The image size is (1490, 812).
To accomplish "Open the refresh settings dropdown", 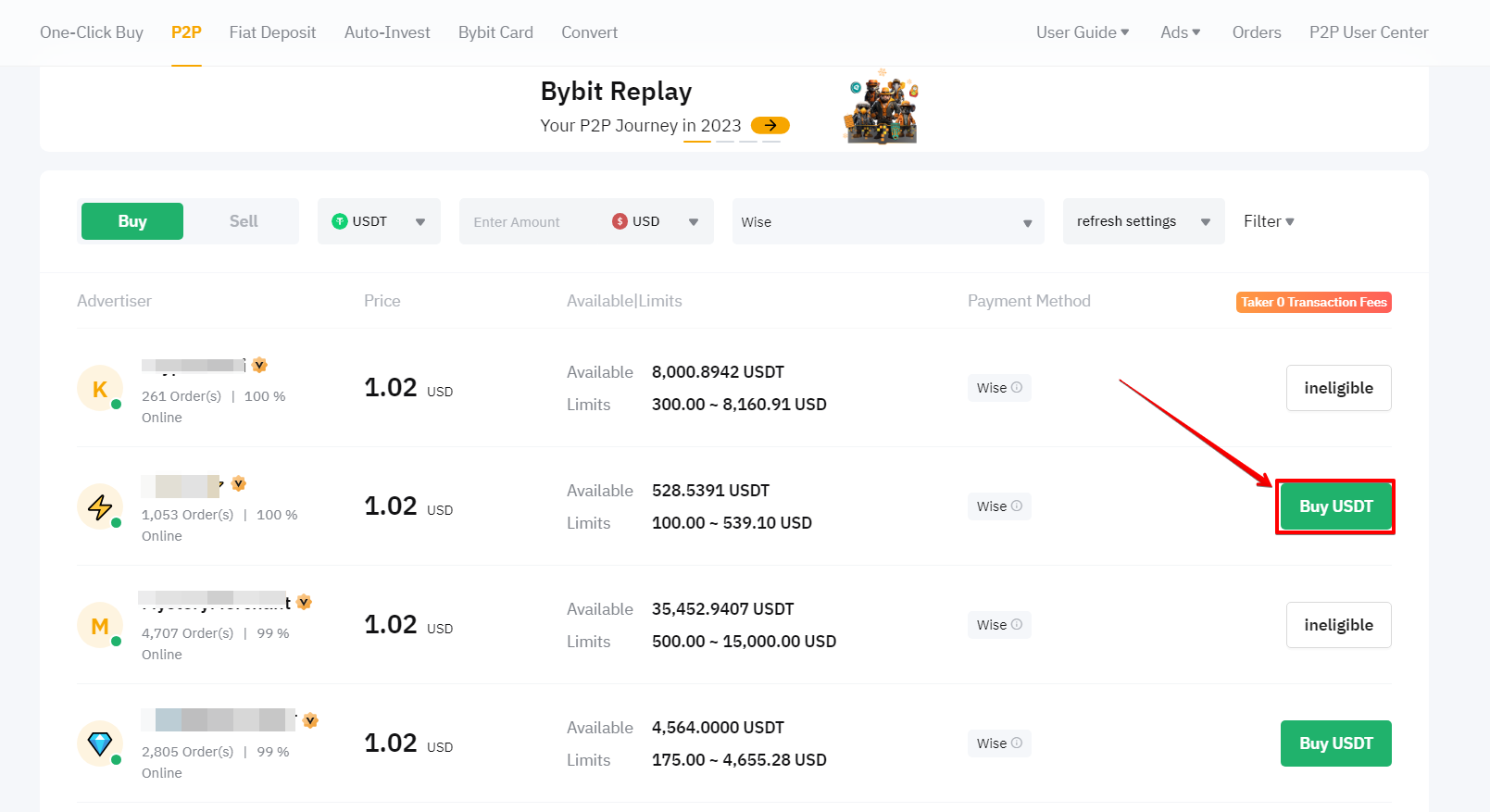I will tap(1144, 221).
